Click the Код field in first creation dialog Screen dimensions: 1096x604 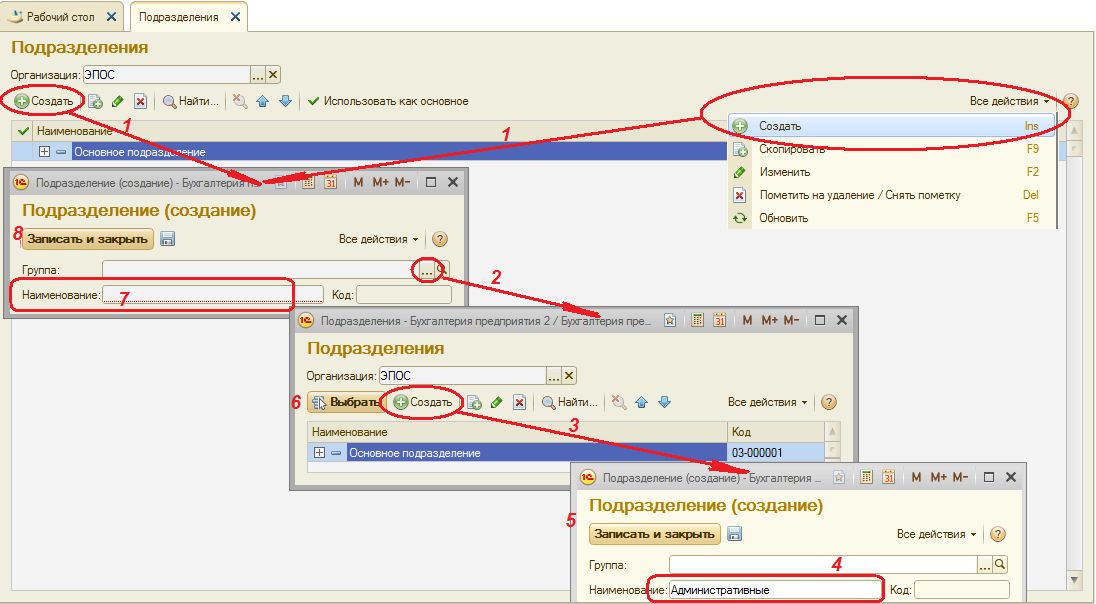[404, 295]
